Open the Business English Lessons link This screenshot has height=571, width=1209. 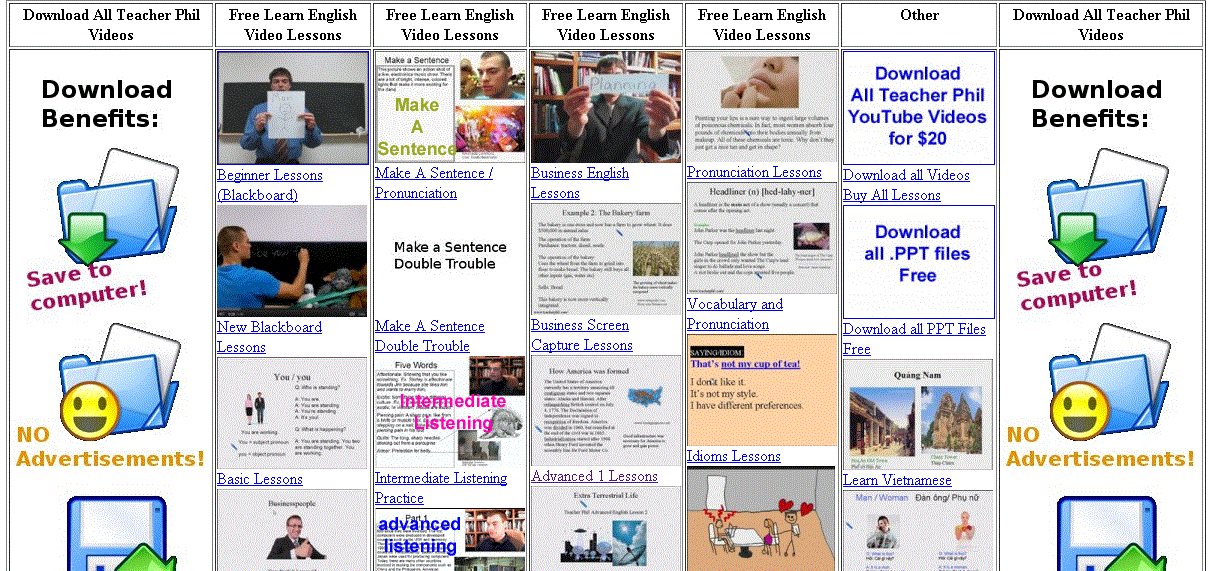coord(580,183)
